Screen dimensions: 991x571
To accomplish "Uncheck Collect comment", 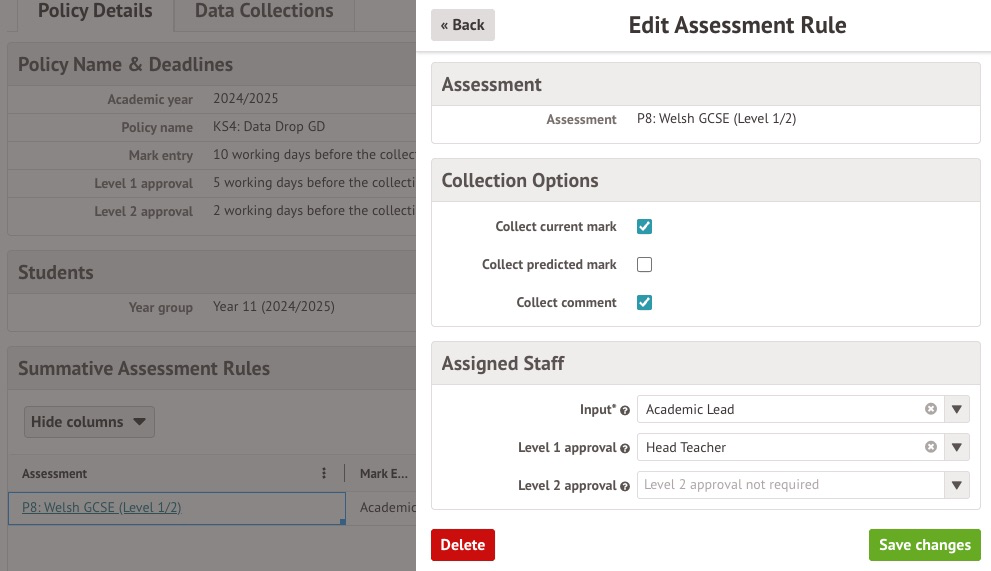I will point(644,303).
